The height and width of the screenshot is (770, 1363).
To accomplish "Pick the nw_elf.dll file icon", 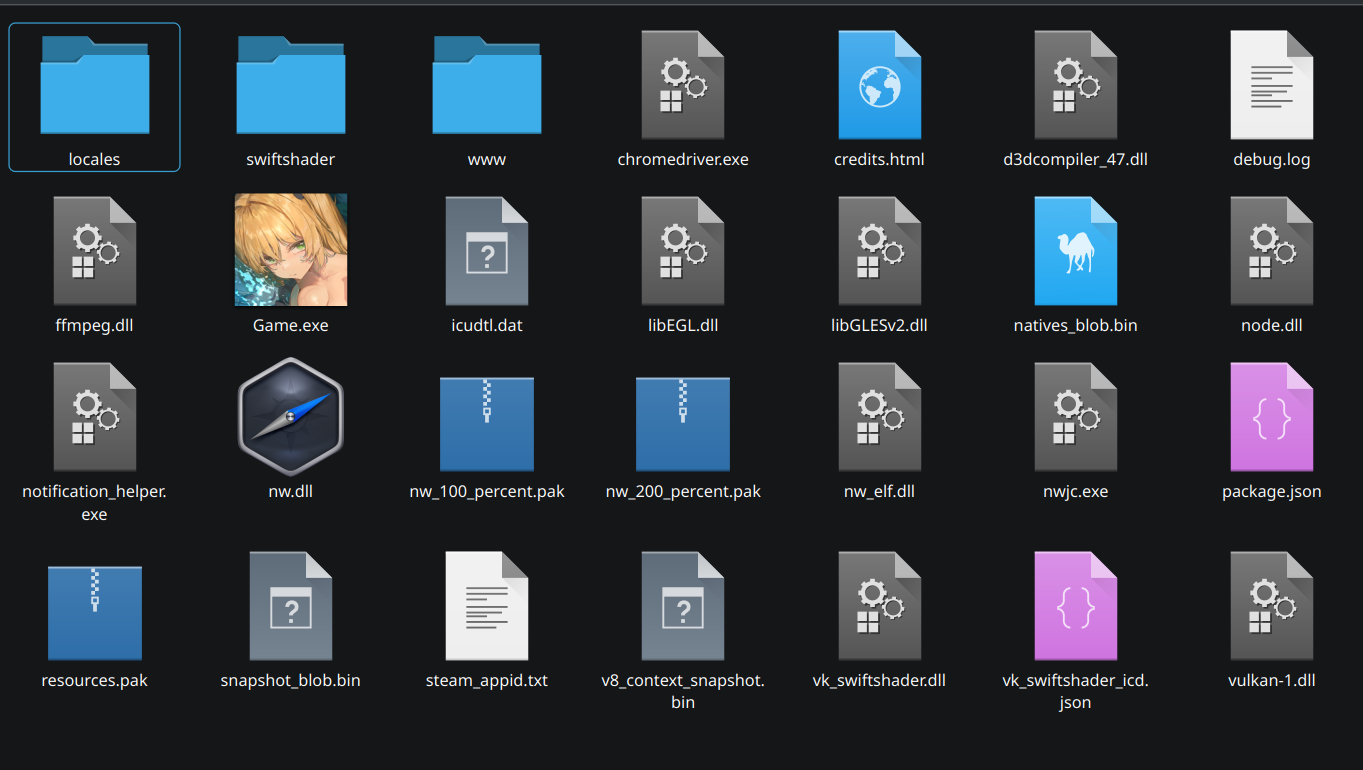I will (x=879, y=417).
